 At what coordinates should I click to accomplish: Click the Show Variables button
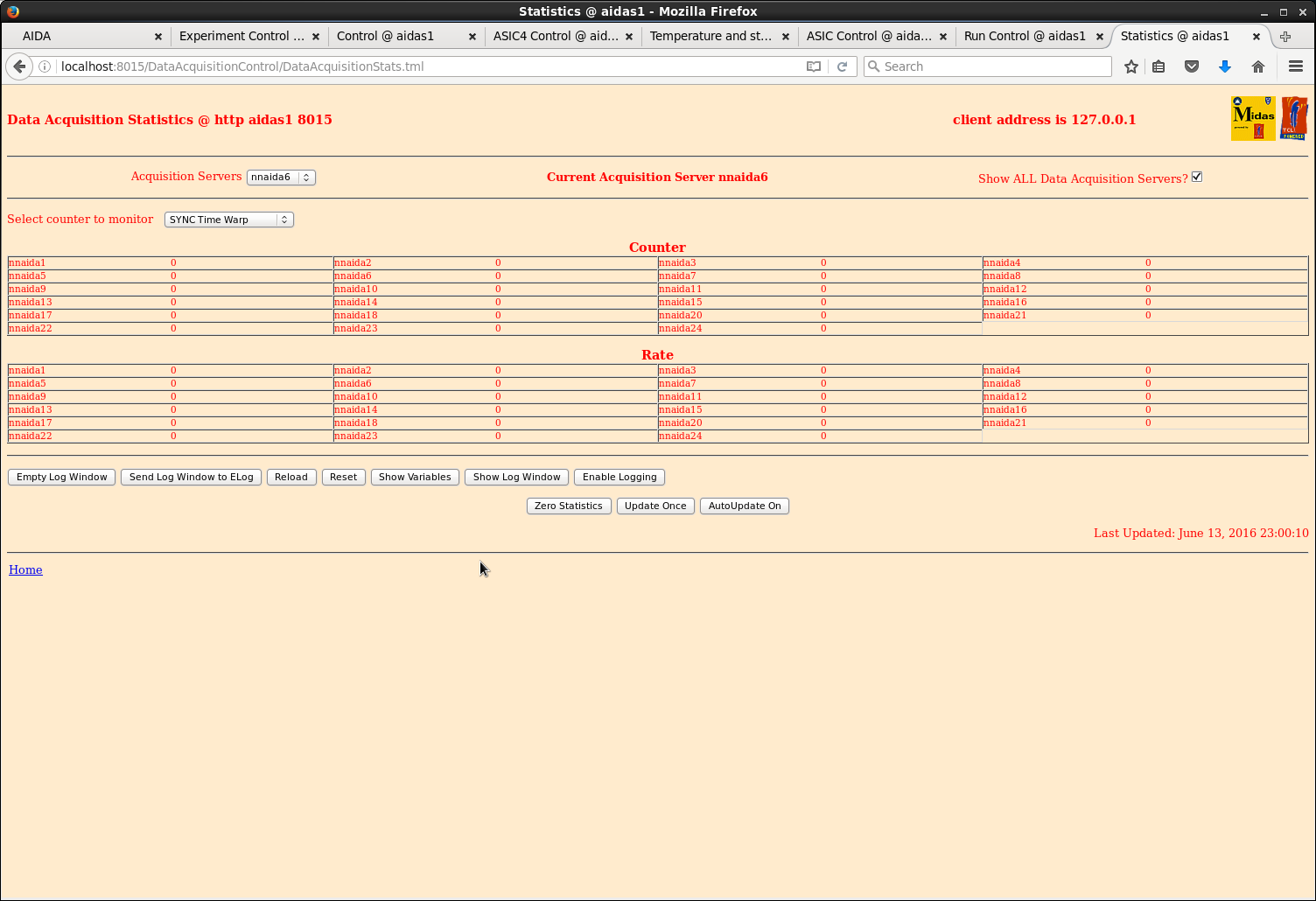pos(415,477)
